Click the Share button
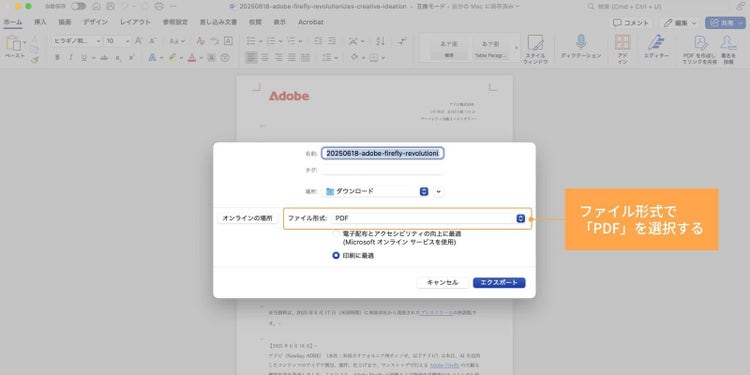750x375 pixels. tap(726, 22)
